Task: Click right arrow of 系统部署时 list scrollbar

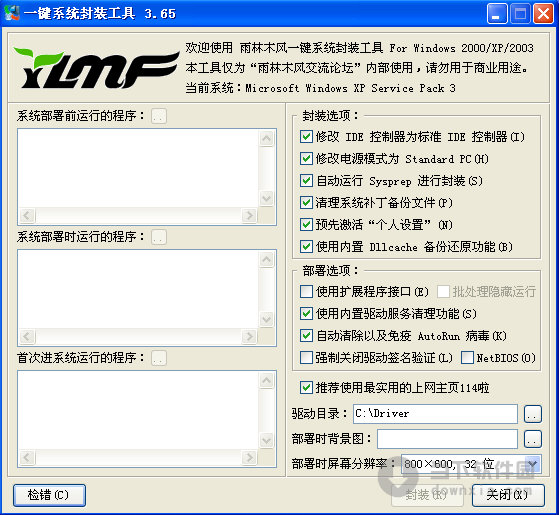Action: [x=249, y=336]
